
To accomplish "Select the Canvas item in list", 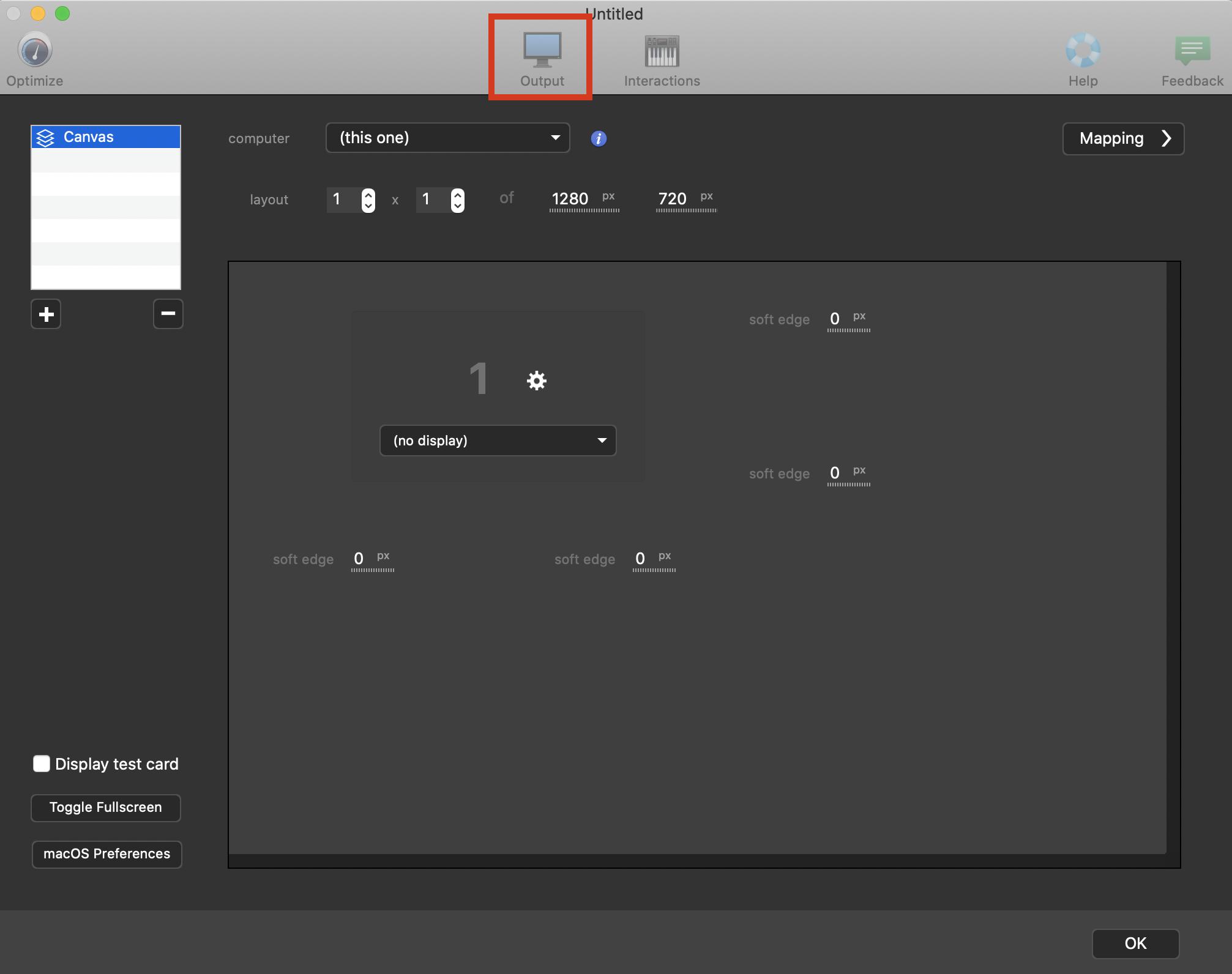I will pos(106,137).
